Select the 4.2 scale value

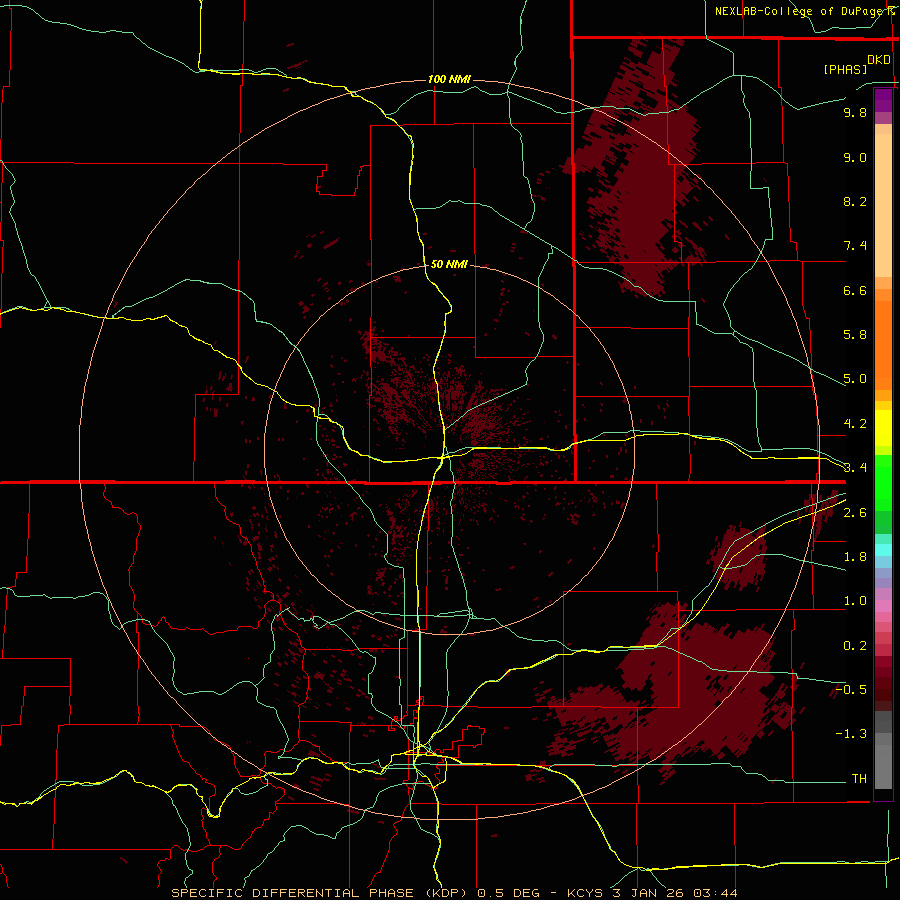coord(855,424)
